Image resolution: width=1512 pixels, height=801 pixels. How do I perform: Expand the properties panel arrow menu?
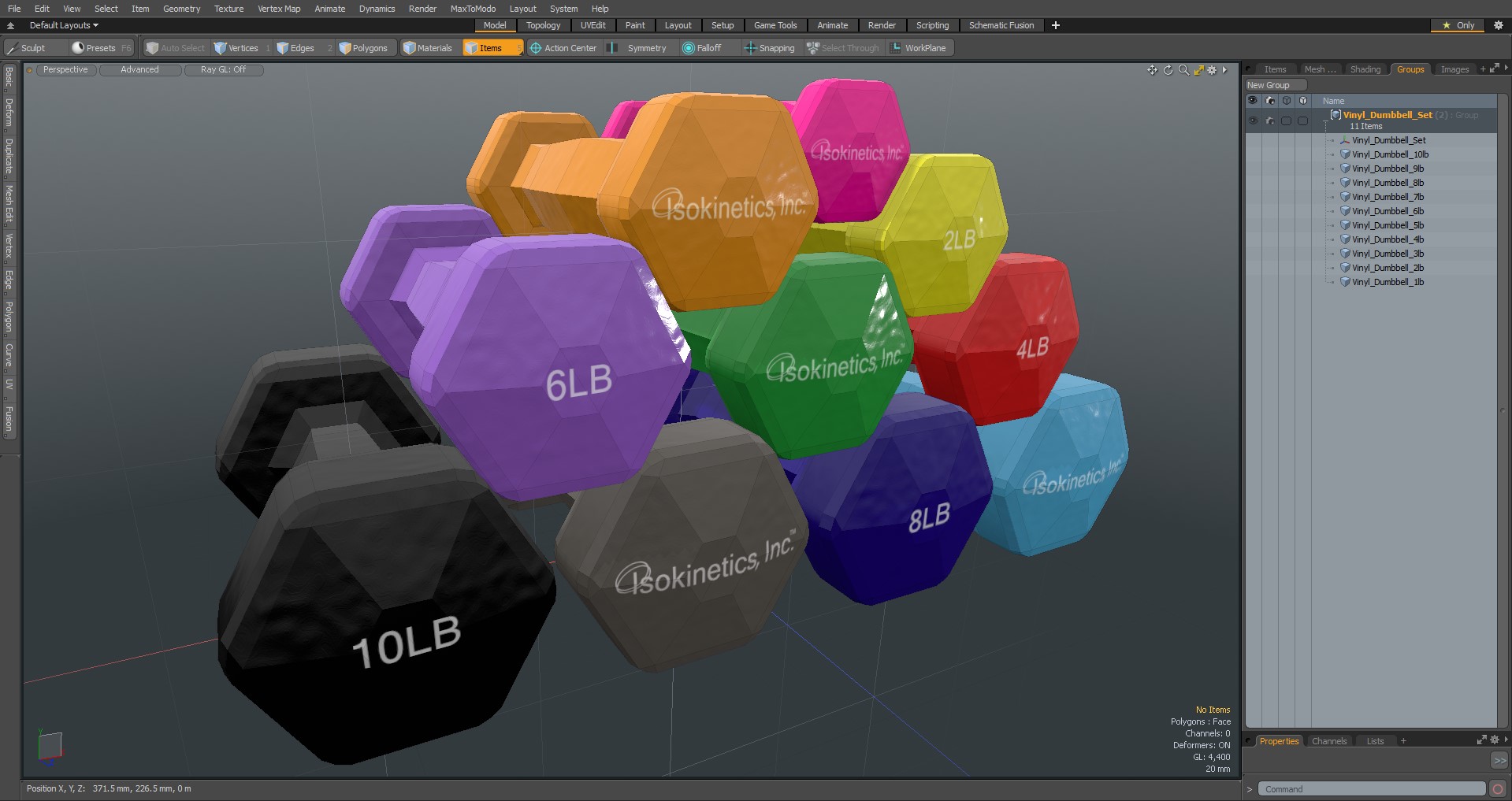(x=1506, y=740)
